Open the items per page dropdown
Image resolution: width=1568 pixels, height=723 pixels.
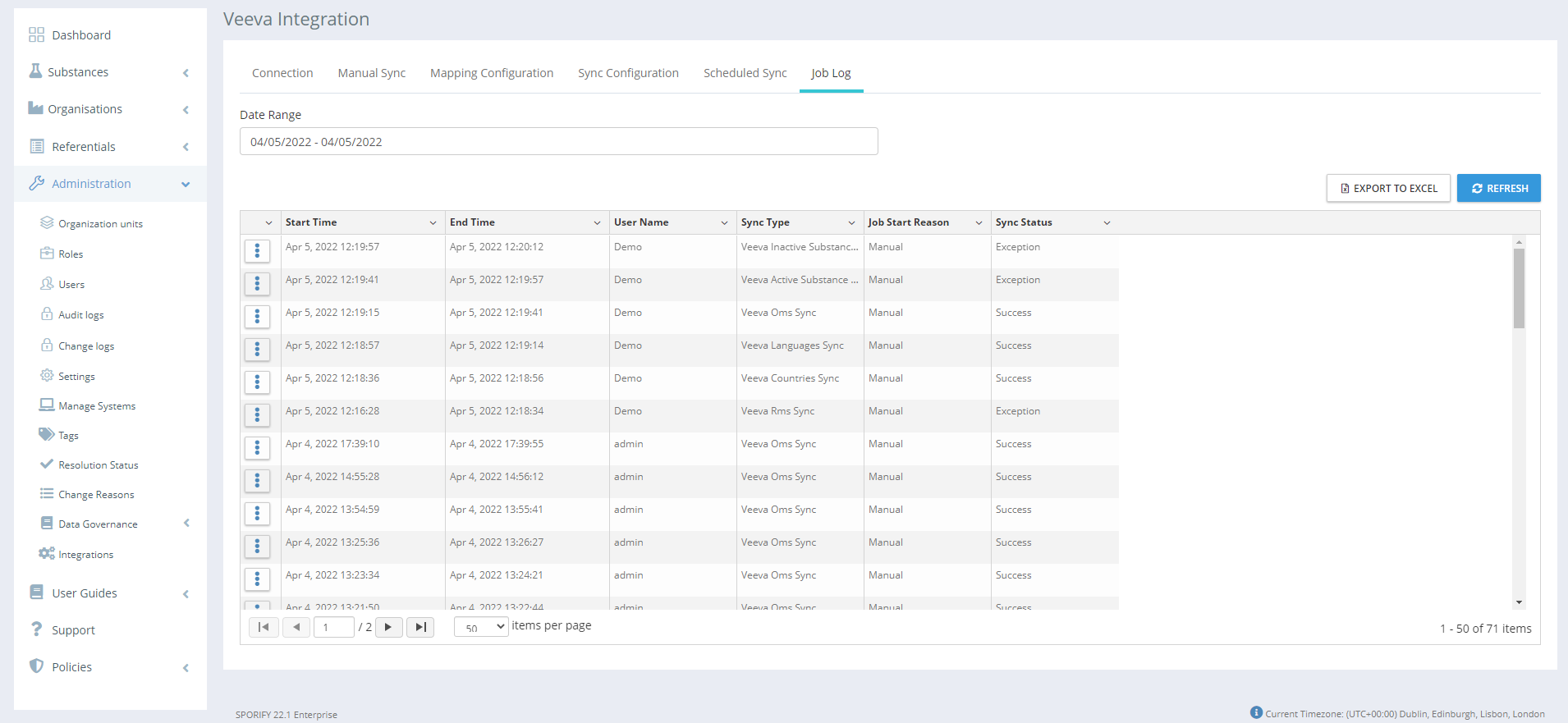point(482,627)
